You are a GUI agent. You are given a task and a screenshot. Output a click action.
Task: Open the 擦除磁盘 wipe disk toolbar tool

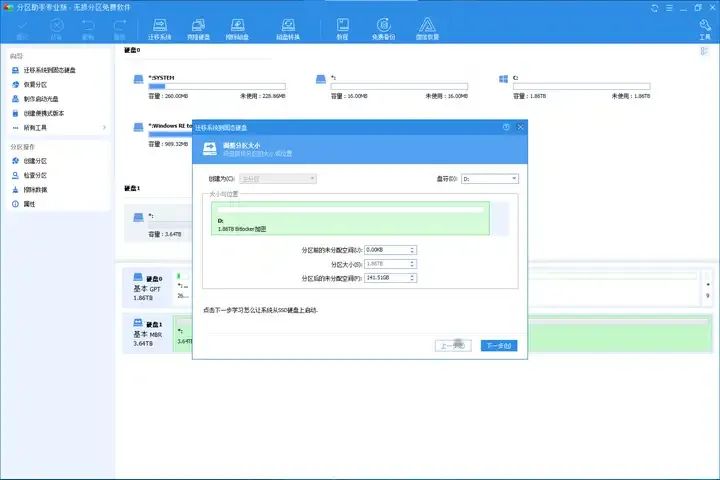tap(237, 29)
